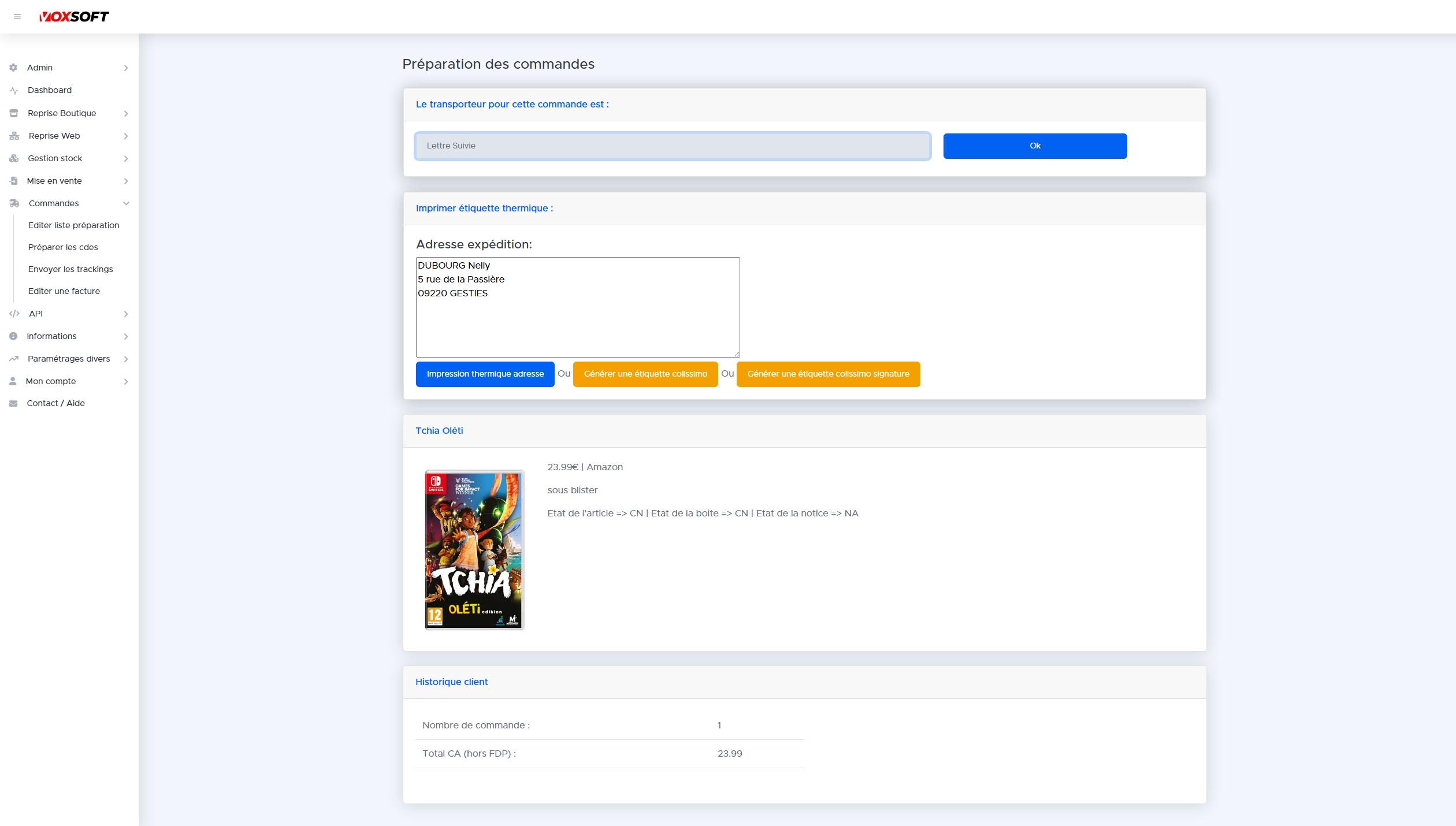Viewport: 1456px width, 826px height.
Task: Open "Envoyer les trackings" menu entry
Action: point(70,269)
